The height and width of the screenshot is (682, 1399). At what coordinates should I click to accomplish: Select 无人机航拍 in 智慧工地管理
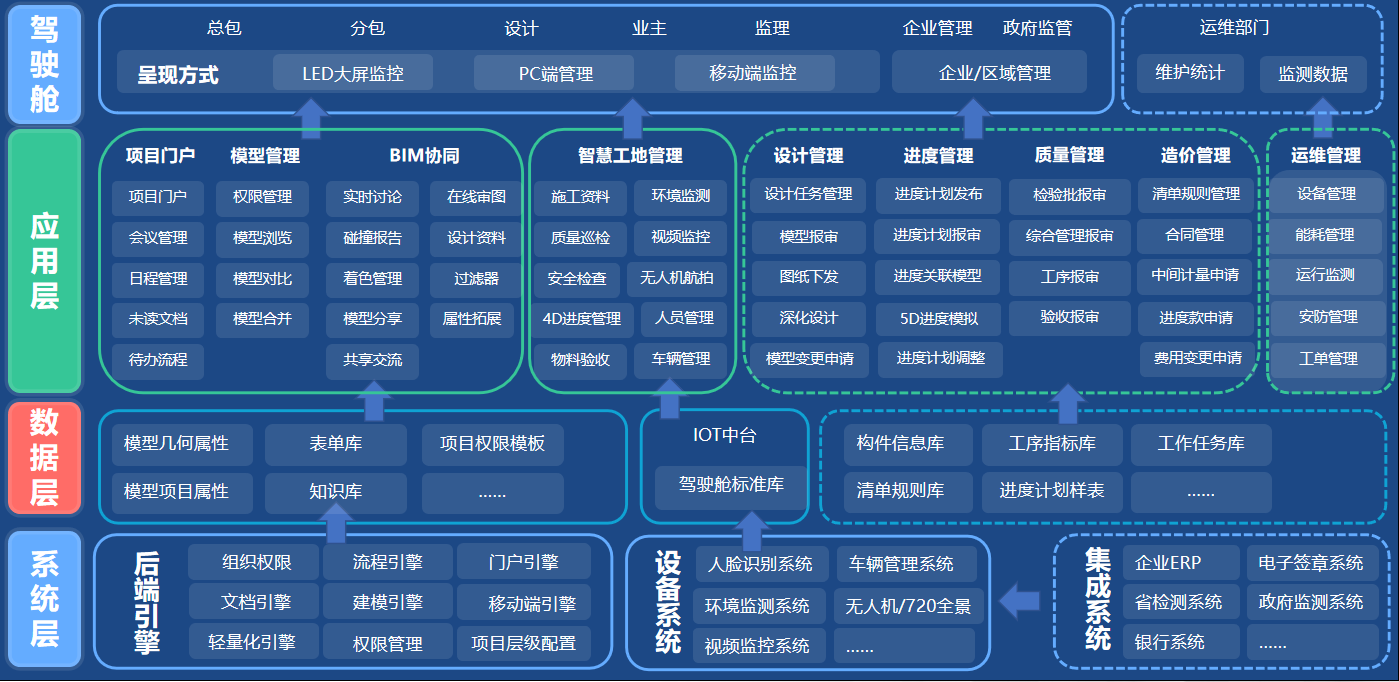(x=677, y=278)
